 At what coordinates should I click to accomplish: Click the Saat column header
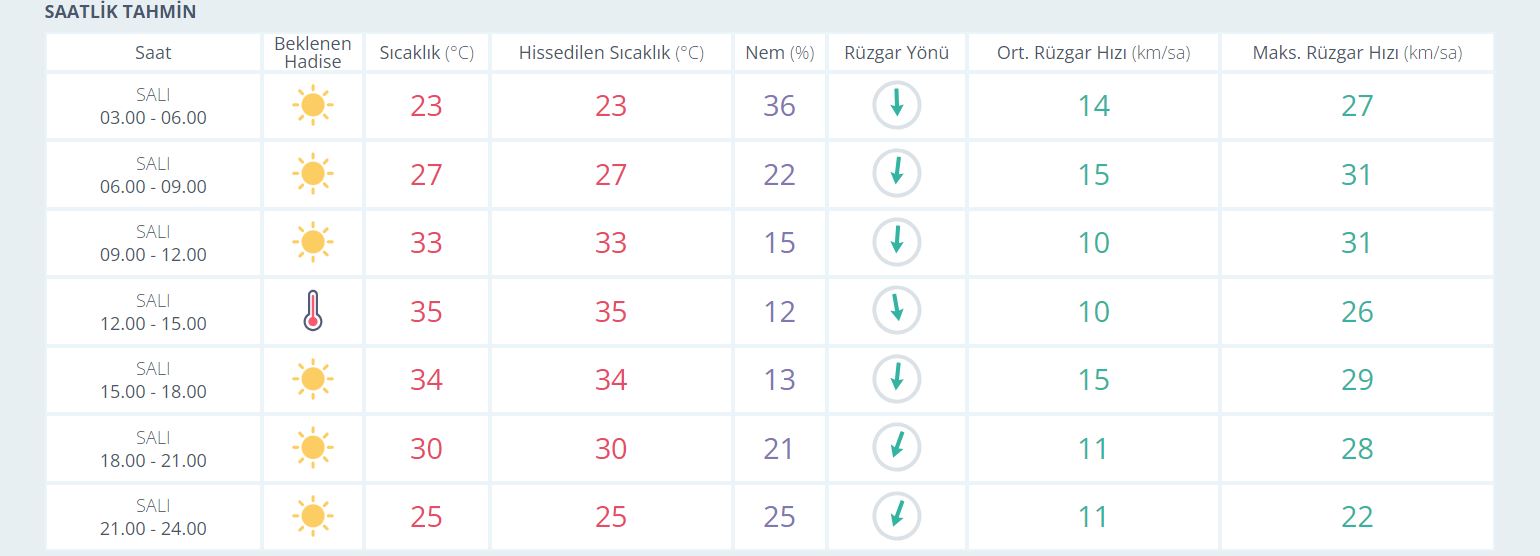pyautogui.click(x=153, y=53)
